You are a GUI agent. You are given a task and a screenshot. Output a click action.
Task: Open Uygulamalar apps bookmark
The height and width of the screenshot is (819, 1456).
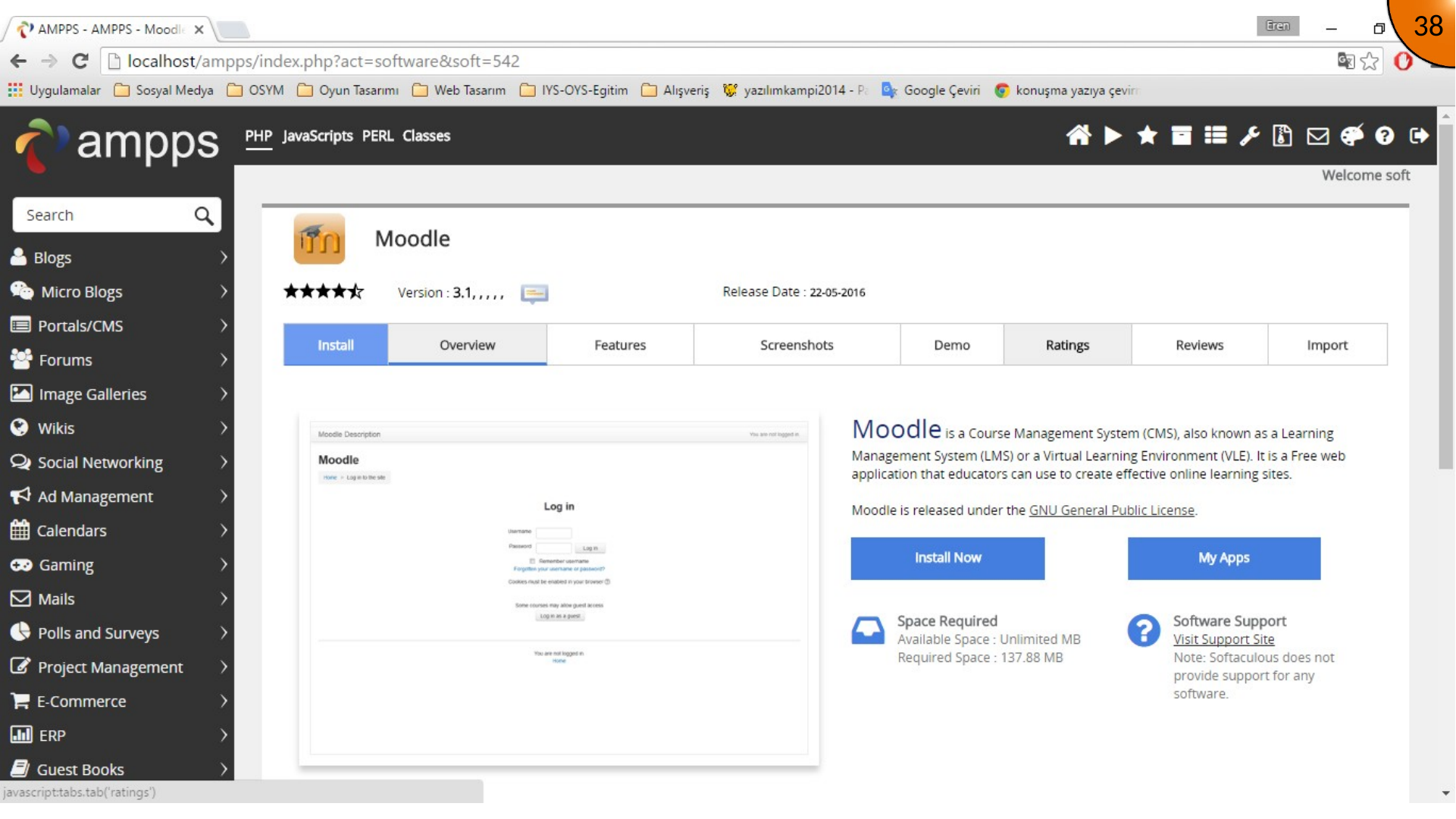(54, 90)
